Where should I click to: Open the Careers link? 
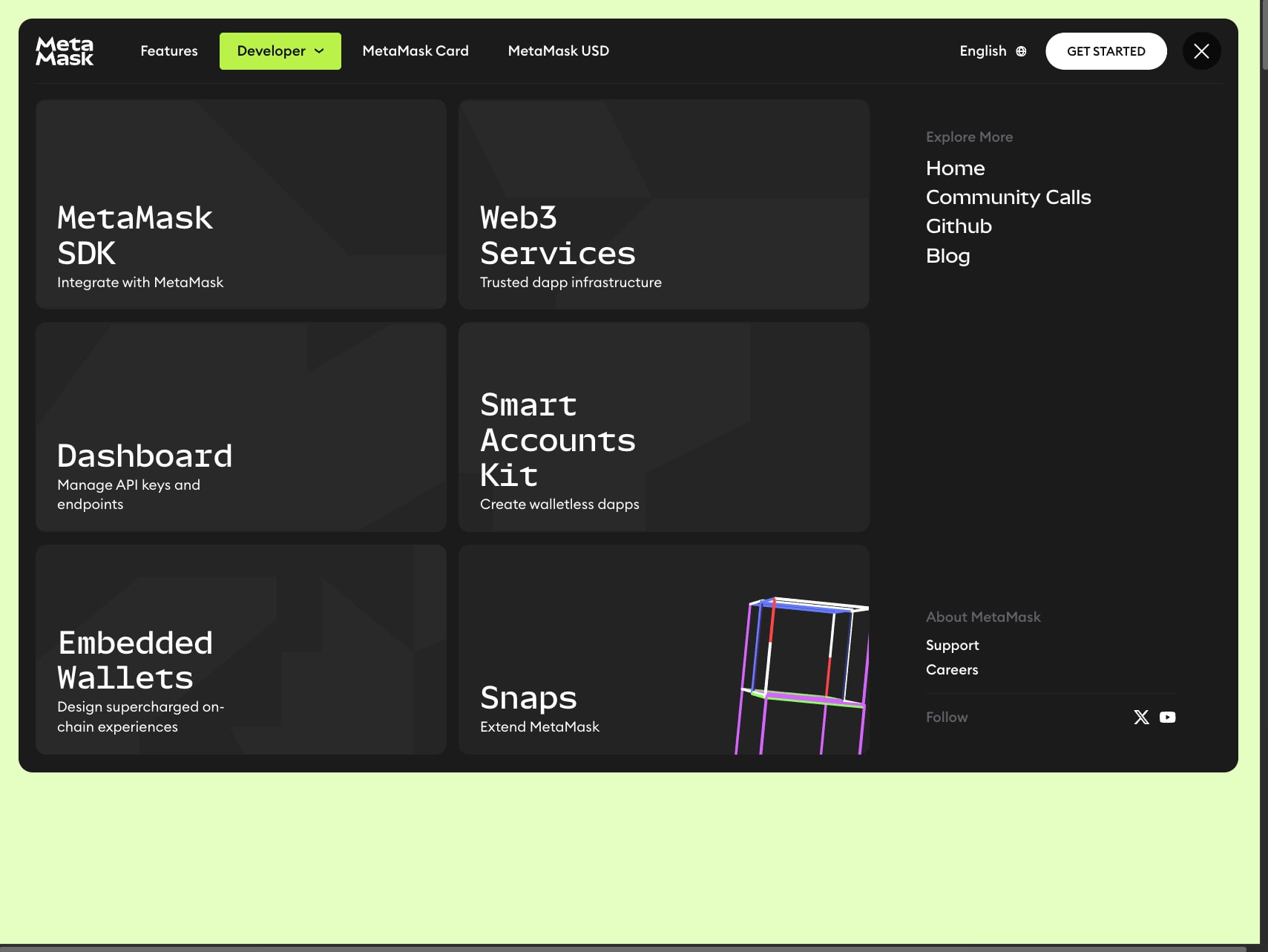952,670
